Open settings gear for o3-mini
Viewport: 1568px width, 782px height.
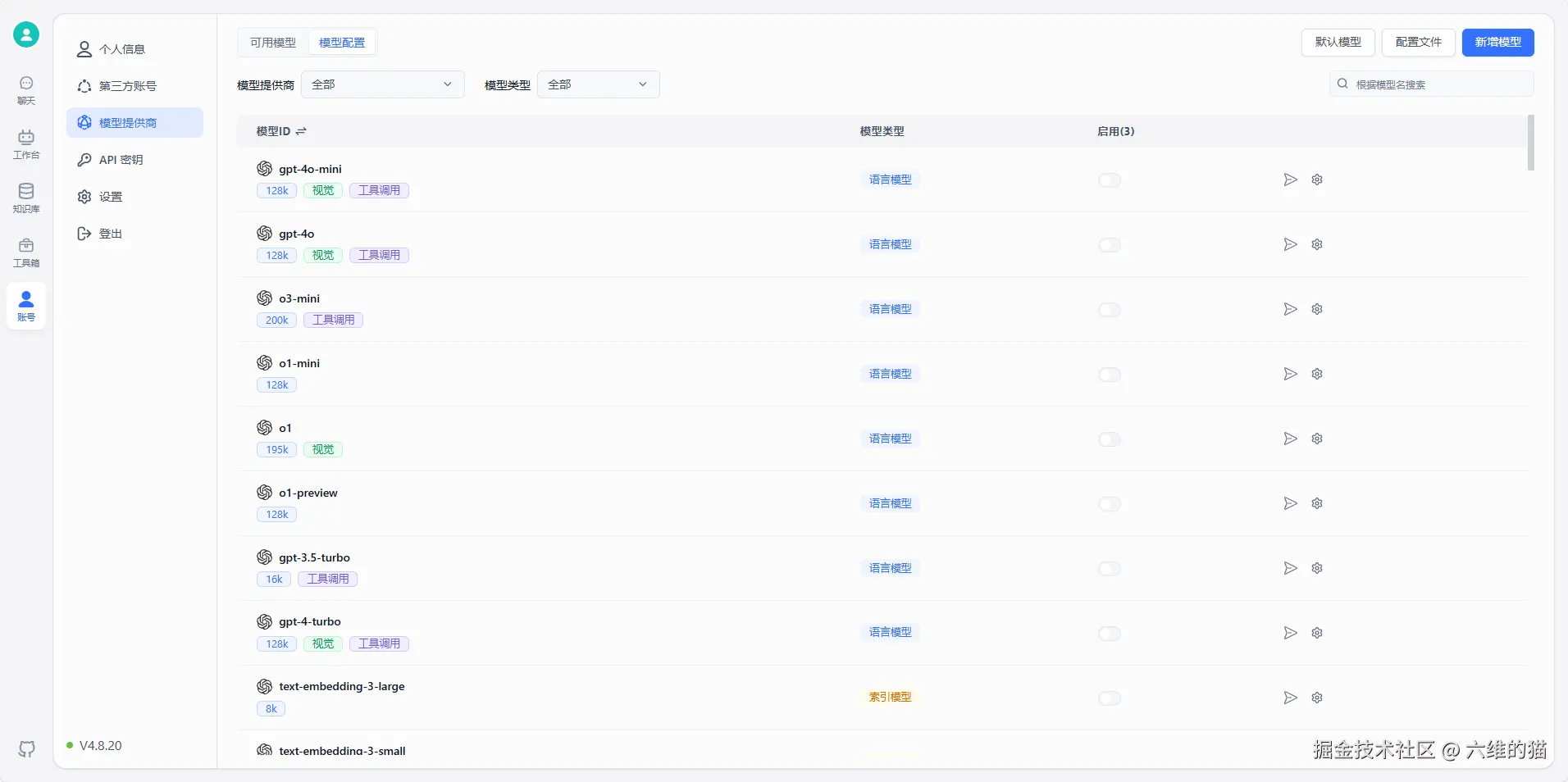tap(1317, 309)
